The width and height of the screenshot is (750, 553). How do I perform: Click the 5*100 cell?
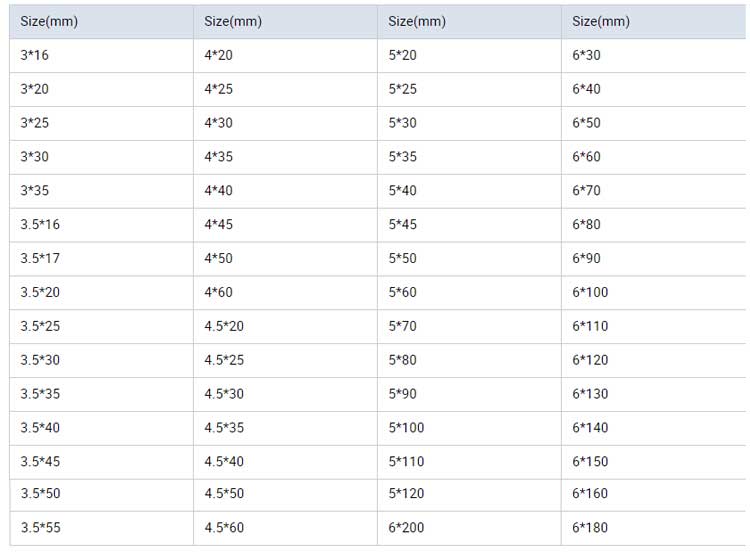[x=406, y=427]
